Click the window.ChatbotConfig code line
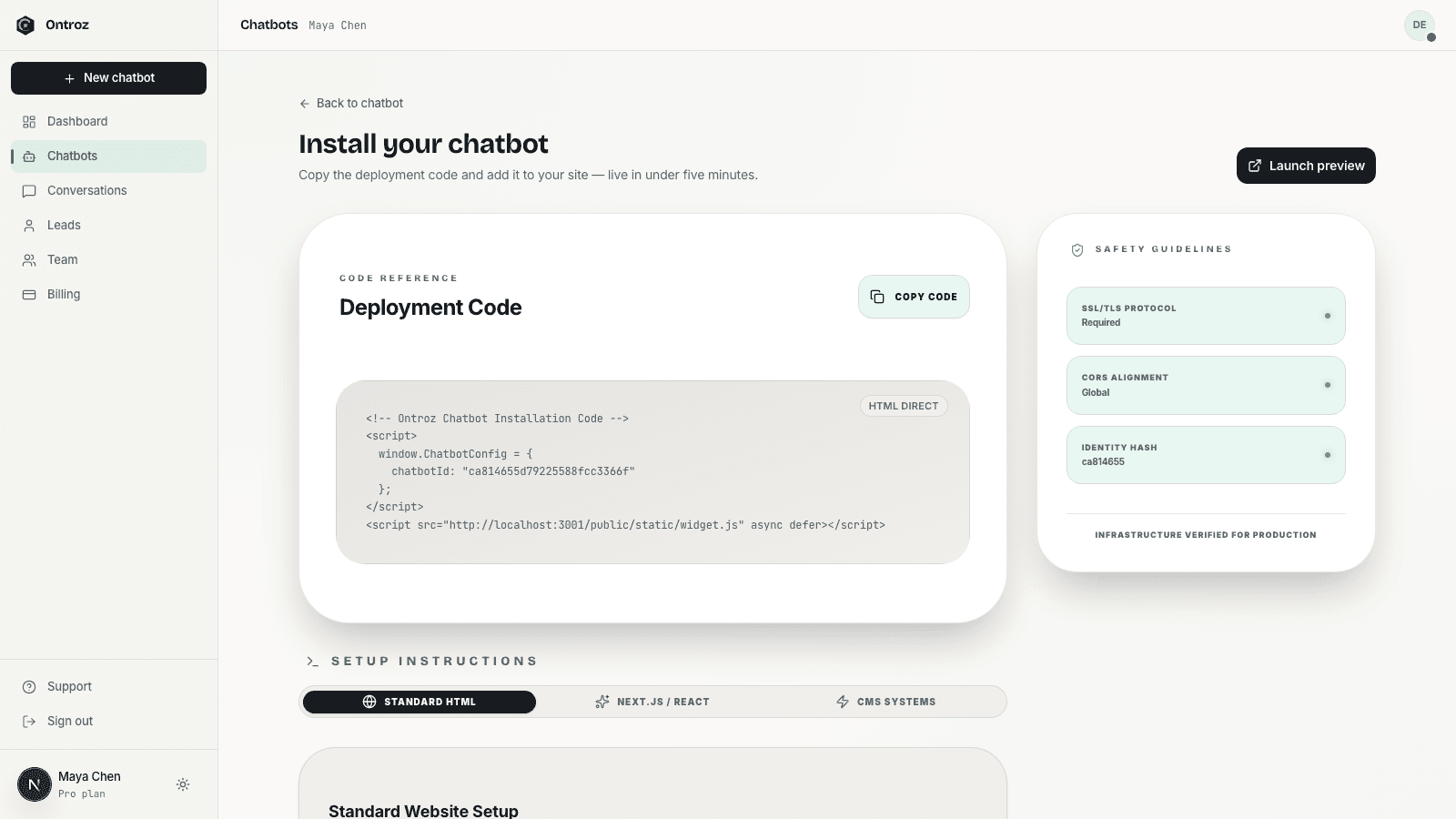Viewport: 1456px width, 819px height. 455,454
